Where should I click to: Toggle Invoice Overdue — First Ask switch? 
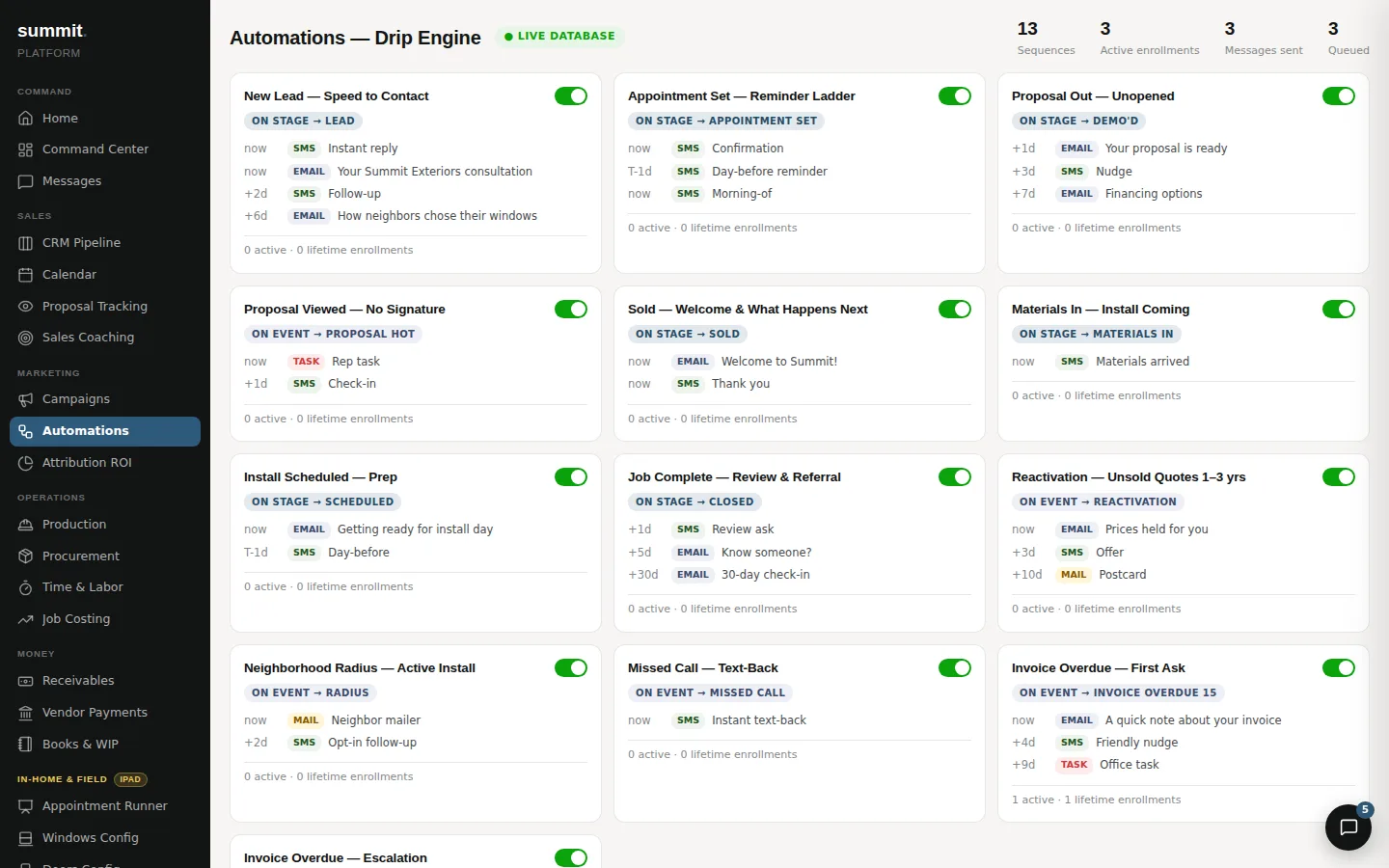tap(1339, 667)
